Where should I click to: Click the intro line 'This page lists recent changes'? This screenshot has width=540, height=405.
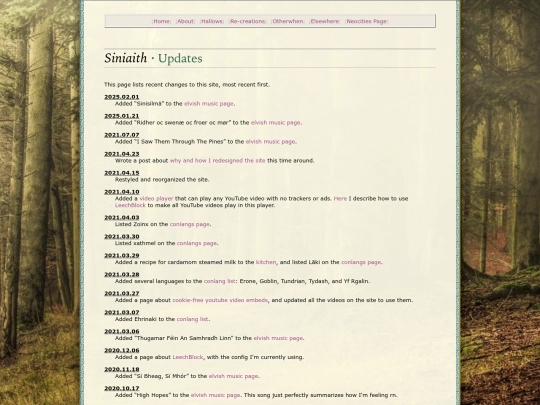point(187,84)
